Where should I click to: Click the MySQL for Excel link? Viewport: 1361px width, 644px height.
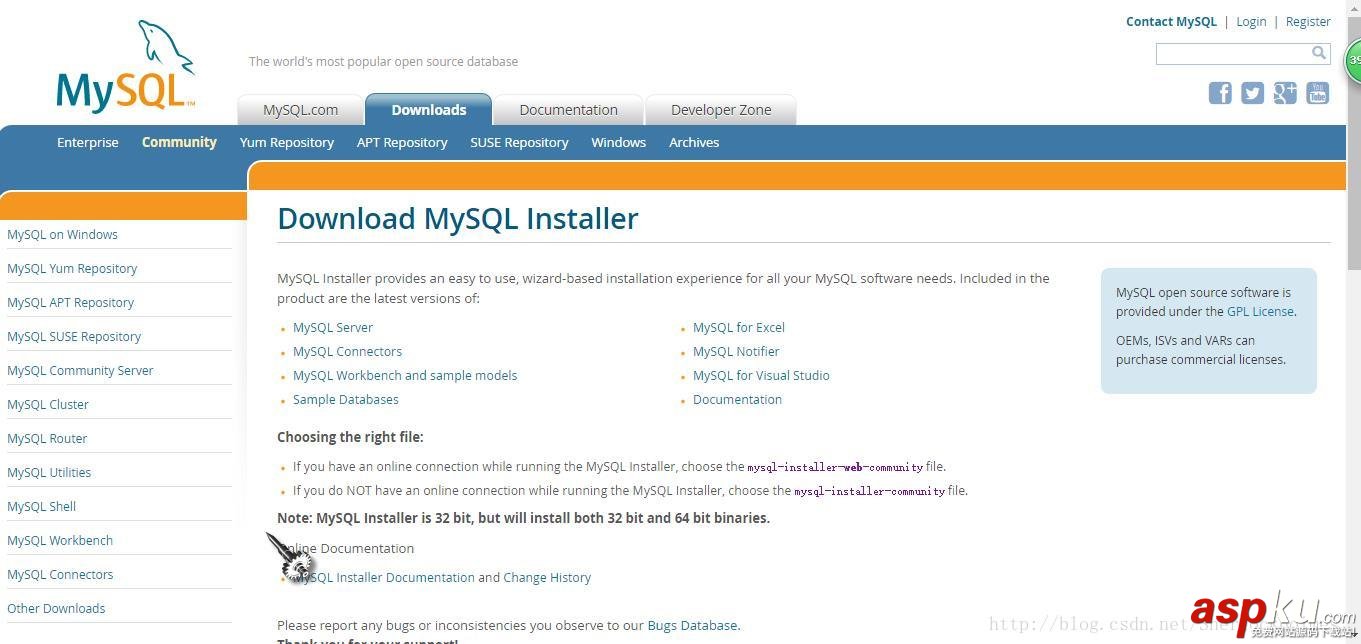point(739,327)
